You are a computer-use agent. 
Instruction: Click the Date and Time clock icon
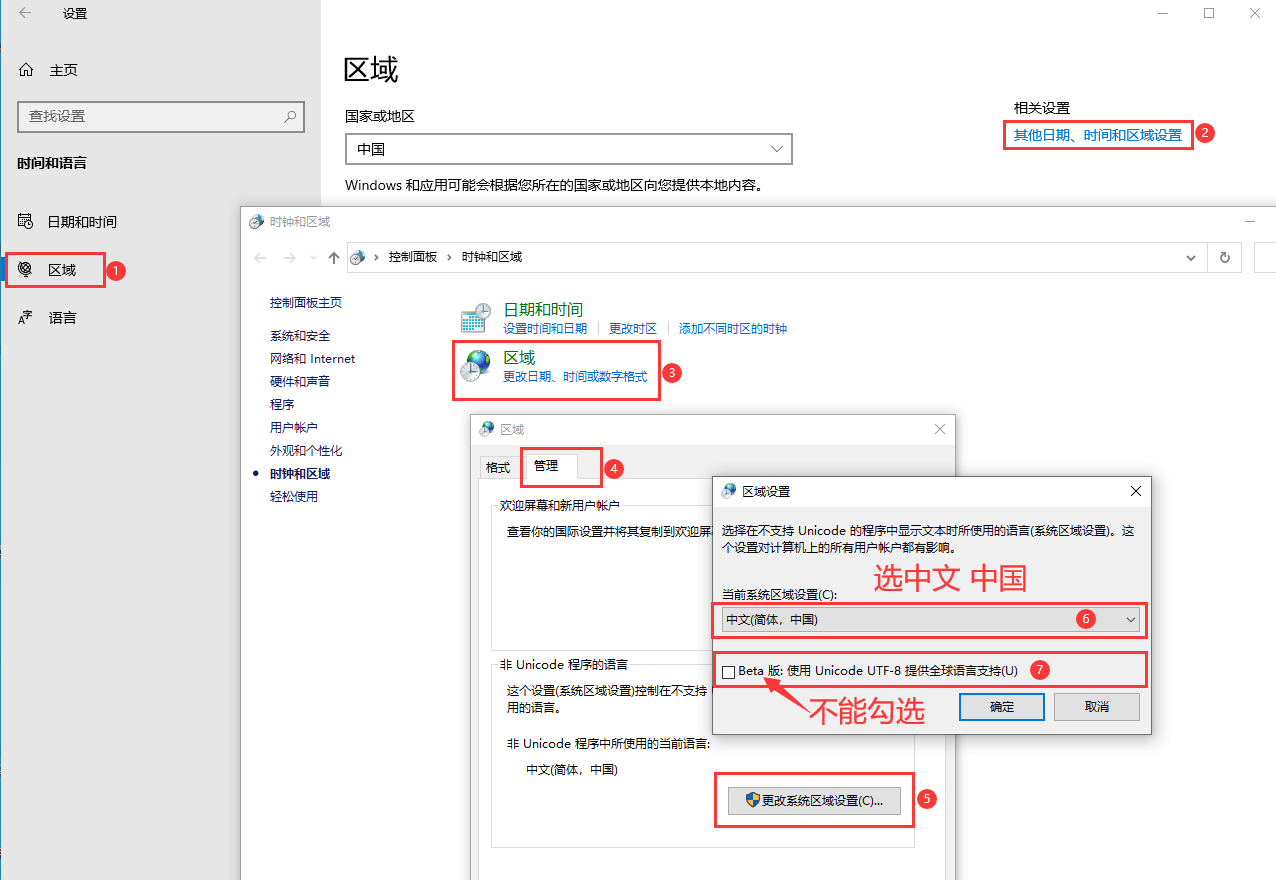[x=475, y=318]
